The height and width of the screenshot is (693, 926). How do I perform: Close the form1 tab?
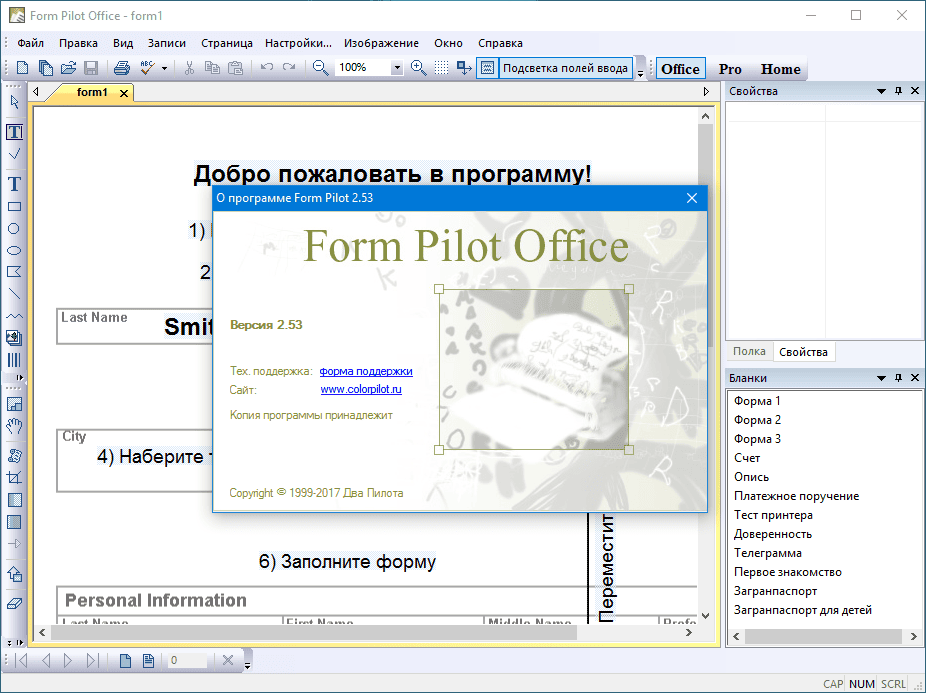click(124, 93)
